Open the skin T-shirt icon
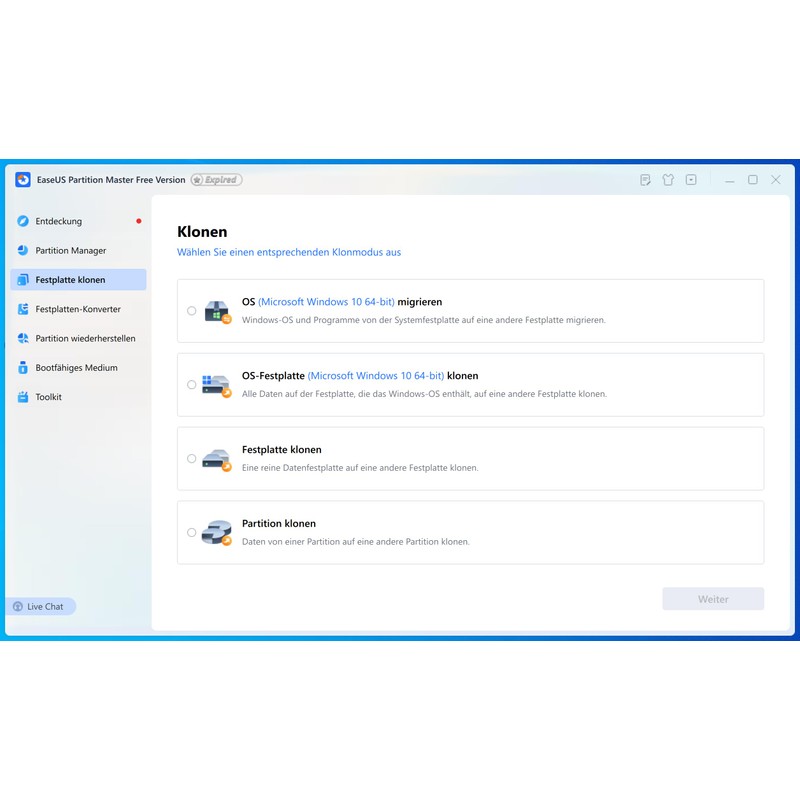 tap(668, 180)
